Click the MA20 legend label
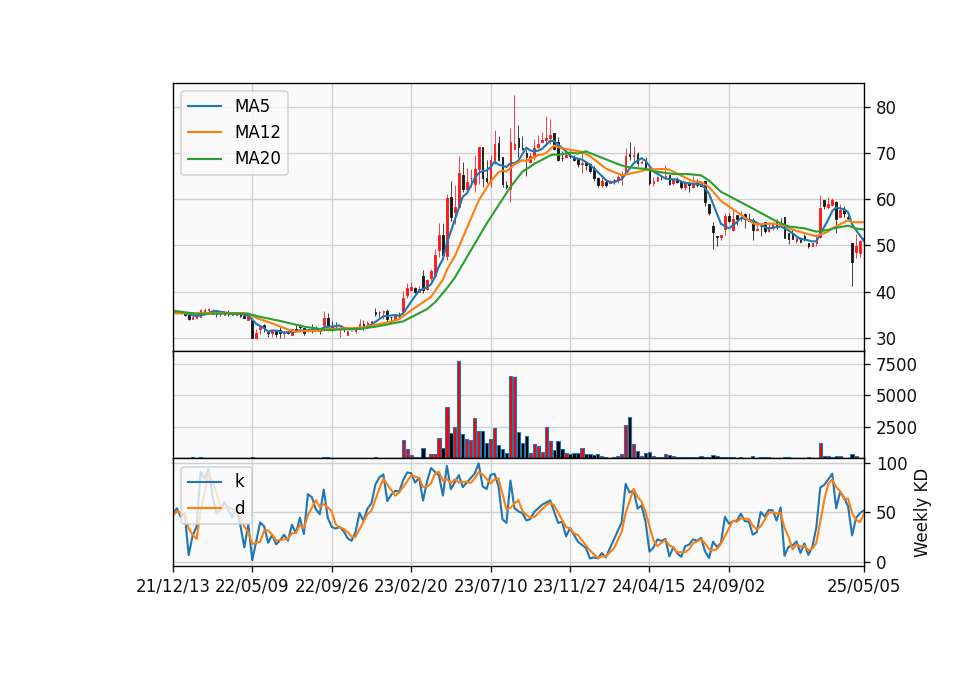This screenshot has width=960, height=690. point(257,159)
